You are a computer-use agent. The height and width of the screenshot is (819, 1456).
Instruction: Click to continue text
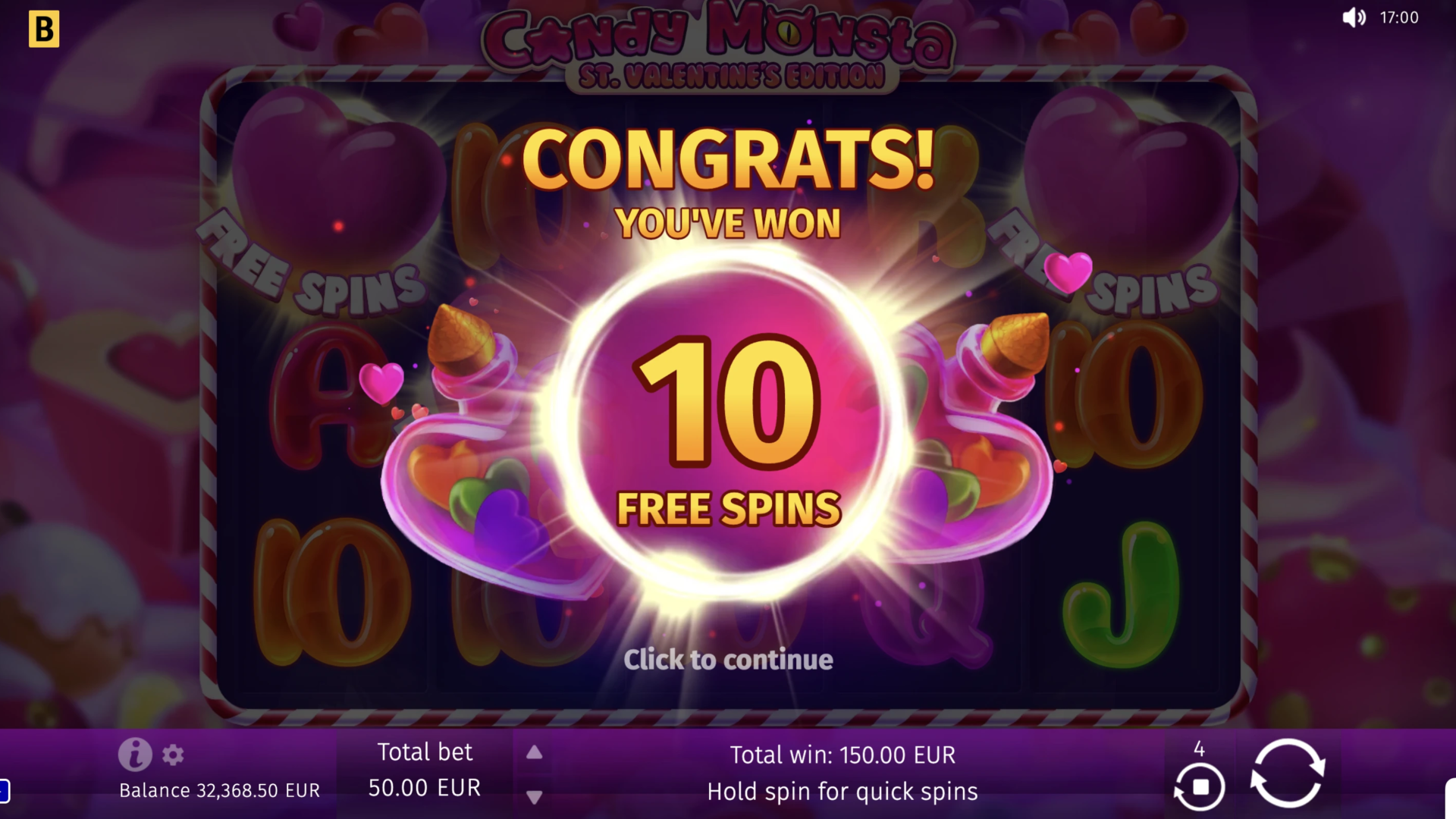point(728,659)
